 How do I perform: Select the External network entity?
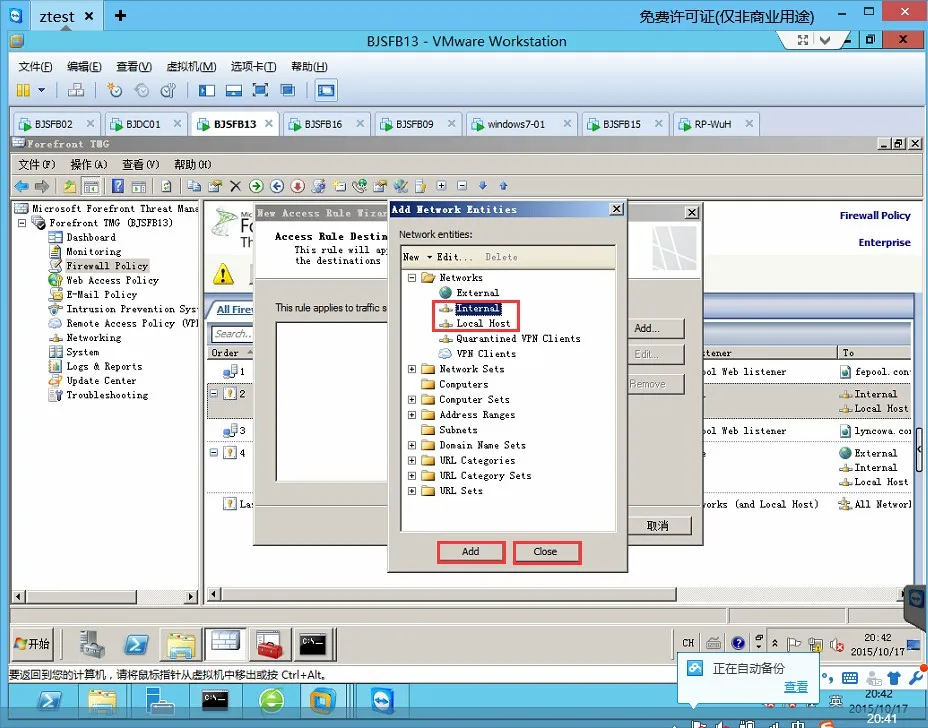point(477,293)
